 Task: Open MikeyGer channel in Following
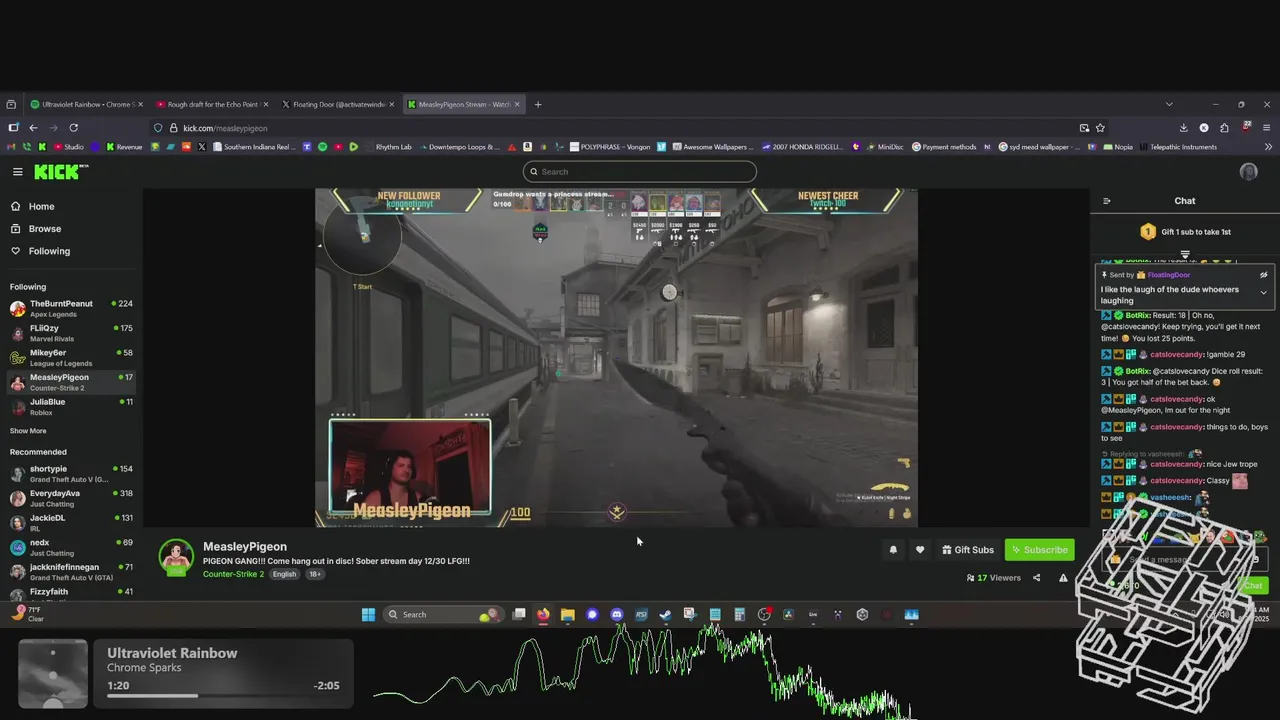tap(70, 357)
